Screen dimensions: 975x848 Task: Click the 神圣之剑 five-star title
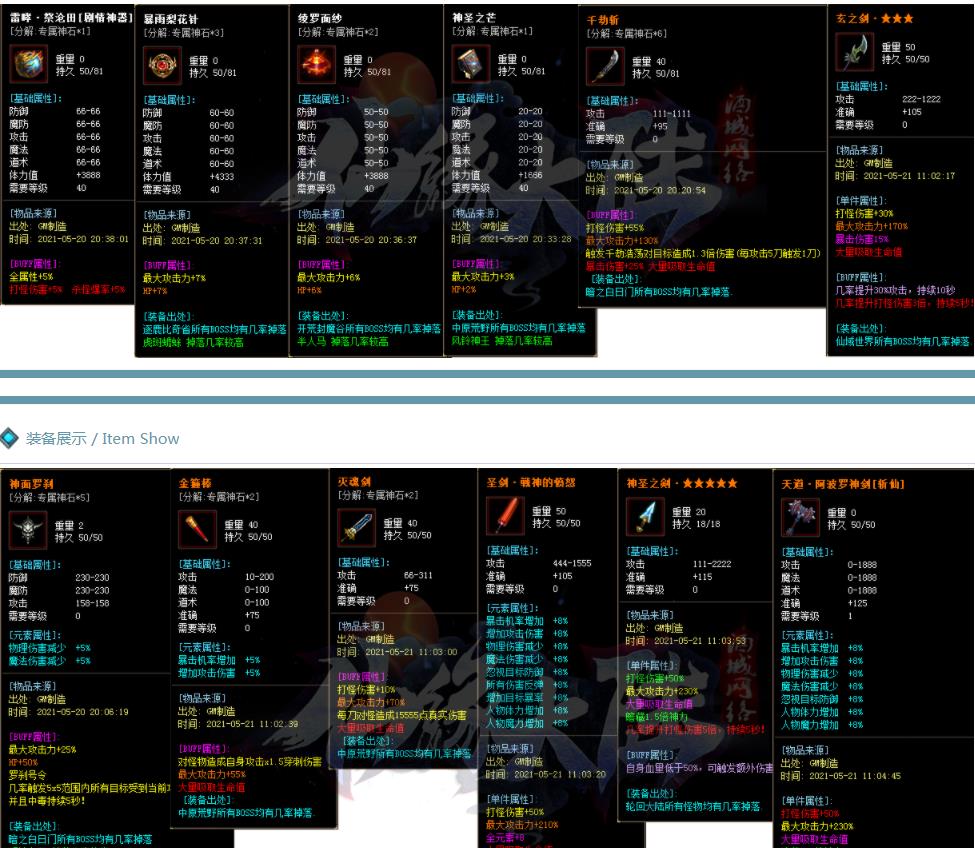coord(682,483)
